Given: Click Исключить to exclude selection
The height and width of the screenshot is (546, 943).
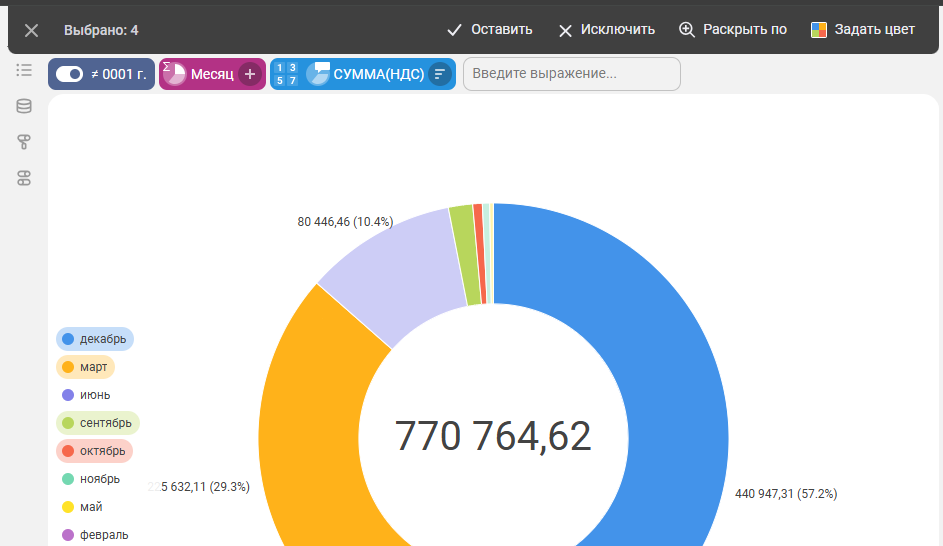Looking at the screenshot, I should tap(606, 30).
